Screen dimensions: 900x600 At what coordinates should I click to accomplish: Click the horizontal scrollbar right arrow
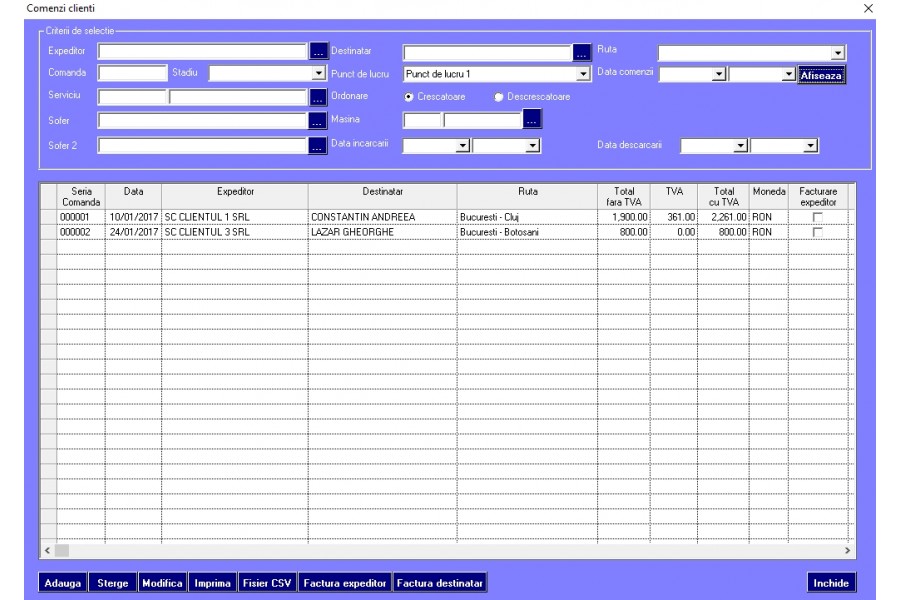point(848,551)
